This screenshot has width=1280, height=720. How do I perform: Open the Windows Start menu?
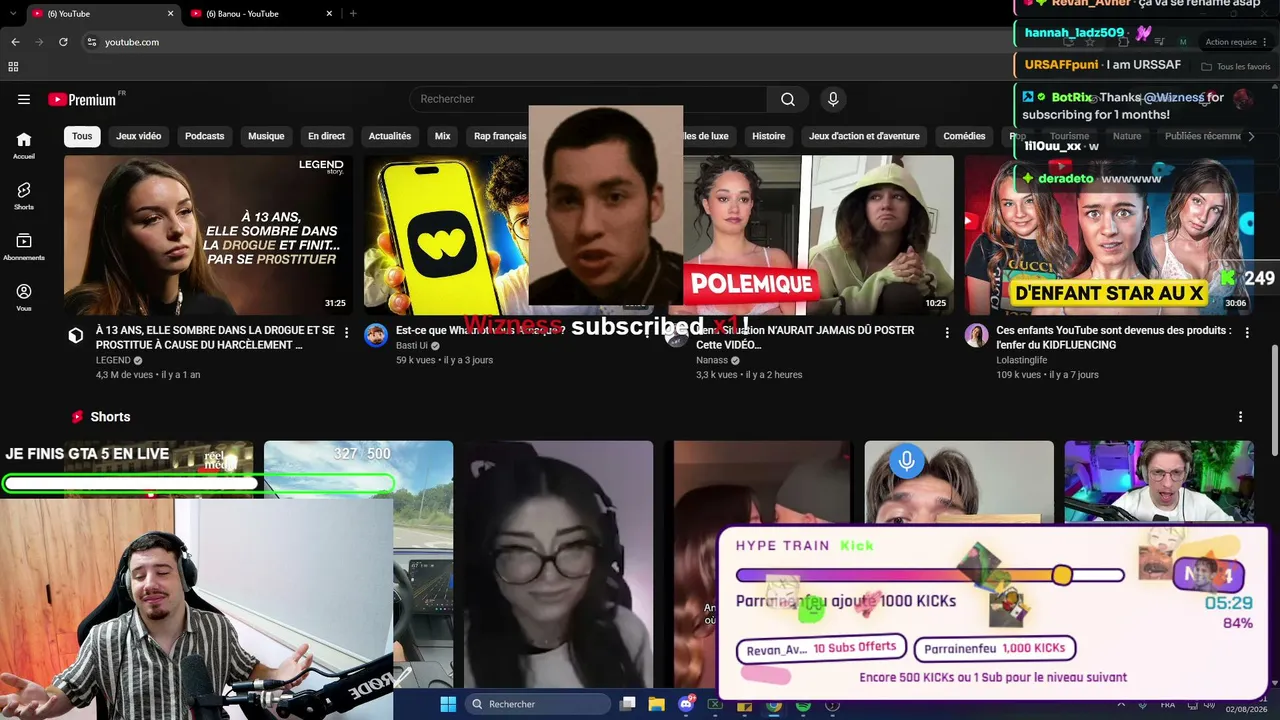447,704
